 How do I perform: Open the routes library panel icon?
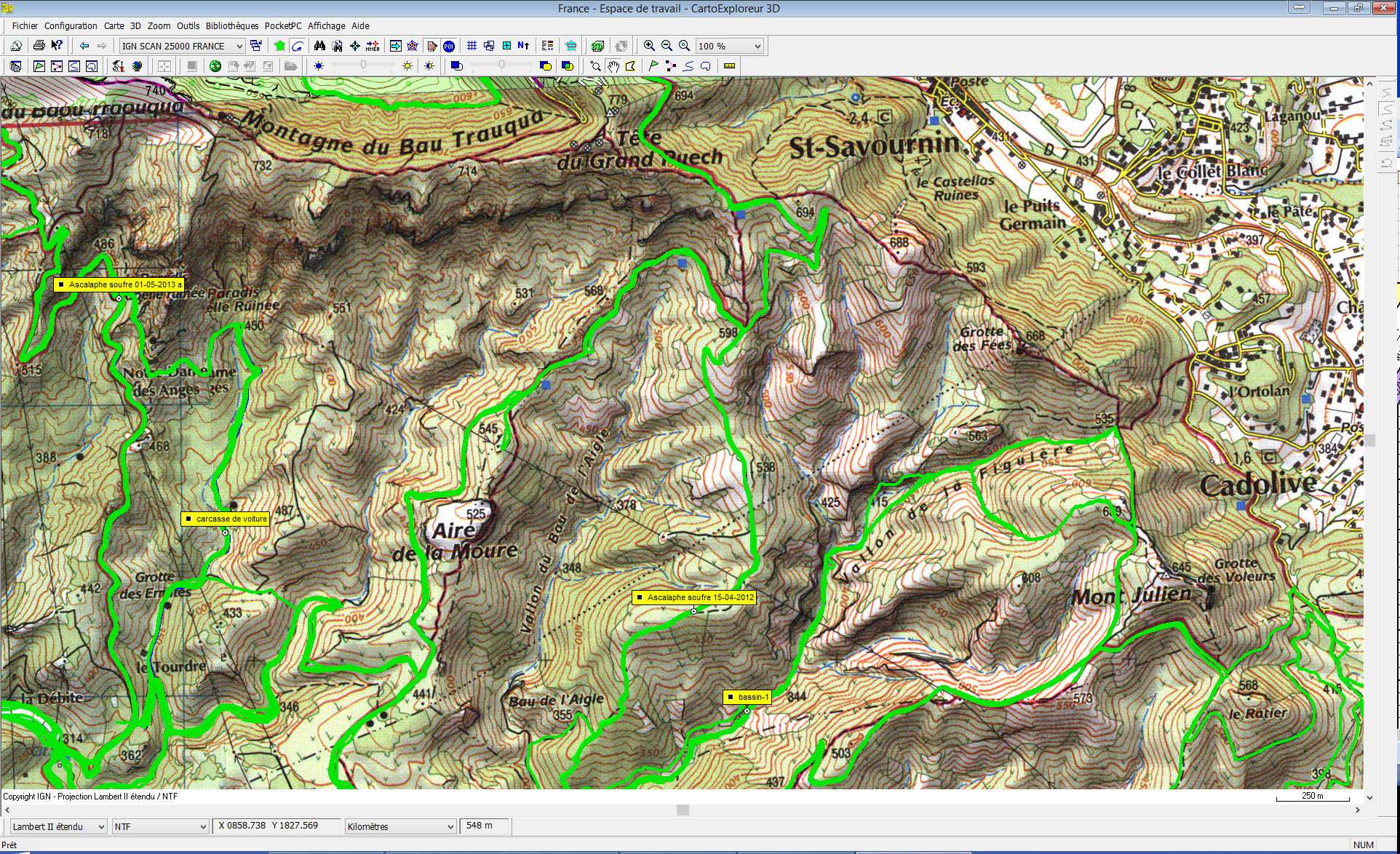point(57,66)
